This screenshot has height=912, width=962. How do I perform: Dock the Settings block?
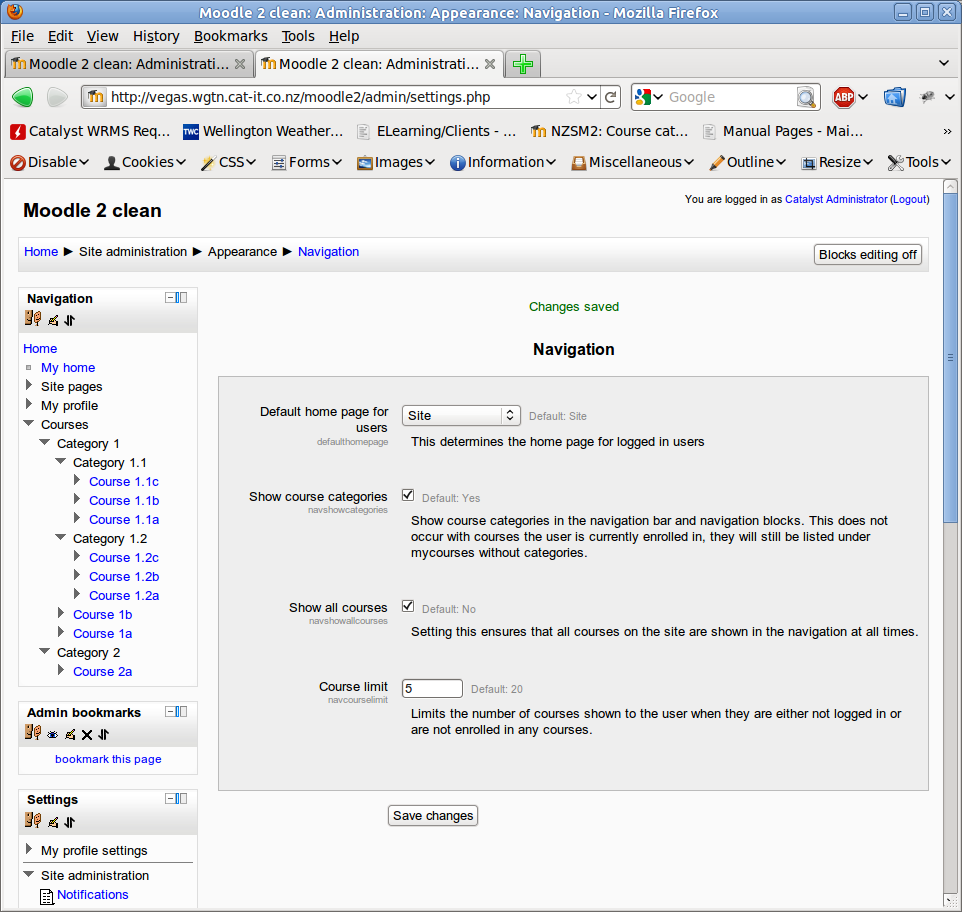(182, 799)
